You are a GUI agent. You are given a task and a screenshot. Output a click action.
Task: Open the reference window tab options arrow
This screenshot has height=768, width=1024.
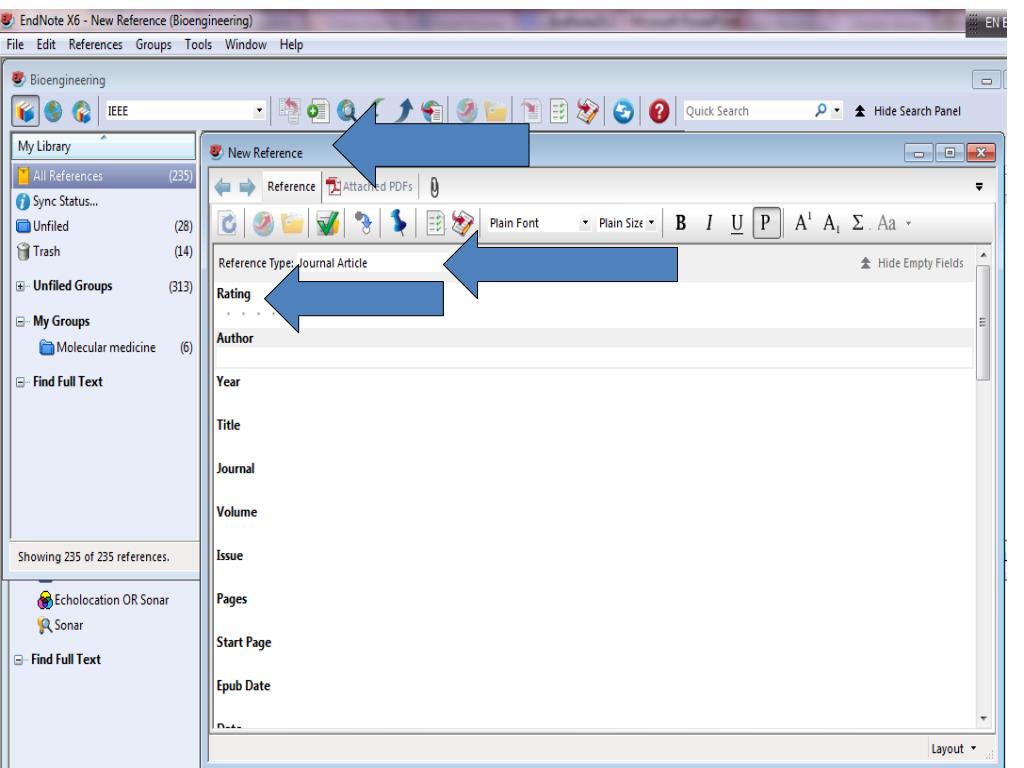tap(979, 187)
